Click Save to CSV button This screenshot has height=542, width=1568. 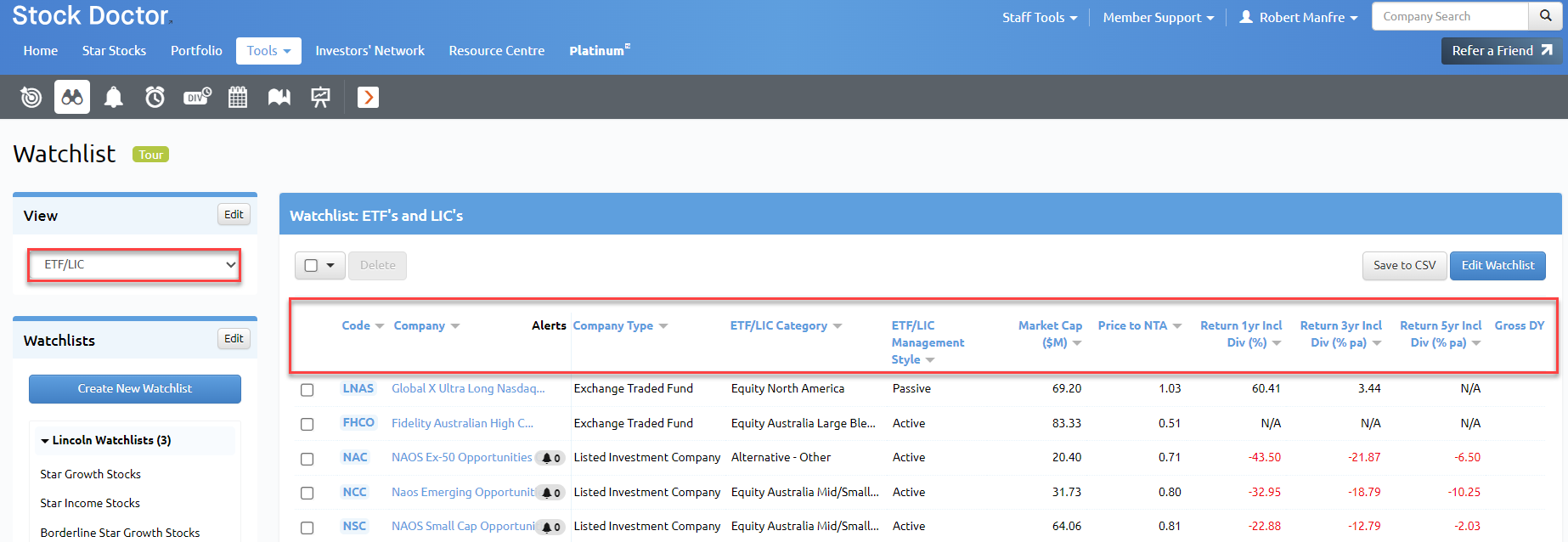point(1404,266)
